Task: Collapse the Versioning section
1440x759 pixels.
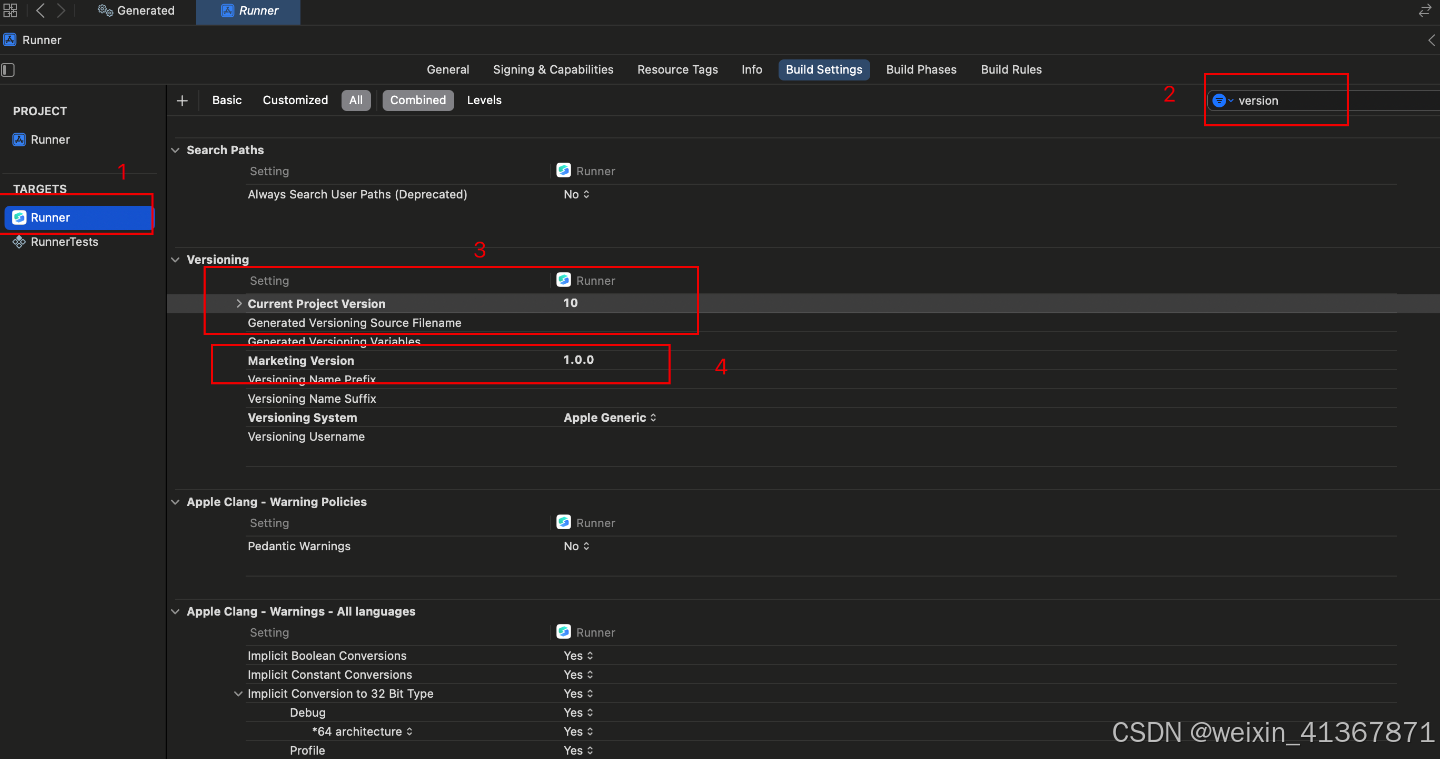Action: click(177, 260)
